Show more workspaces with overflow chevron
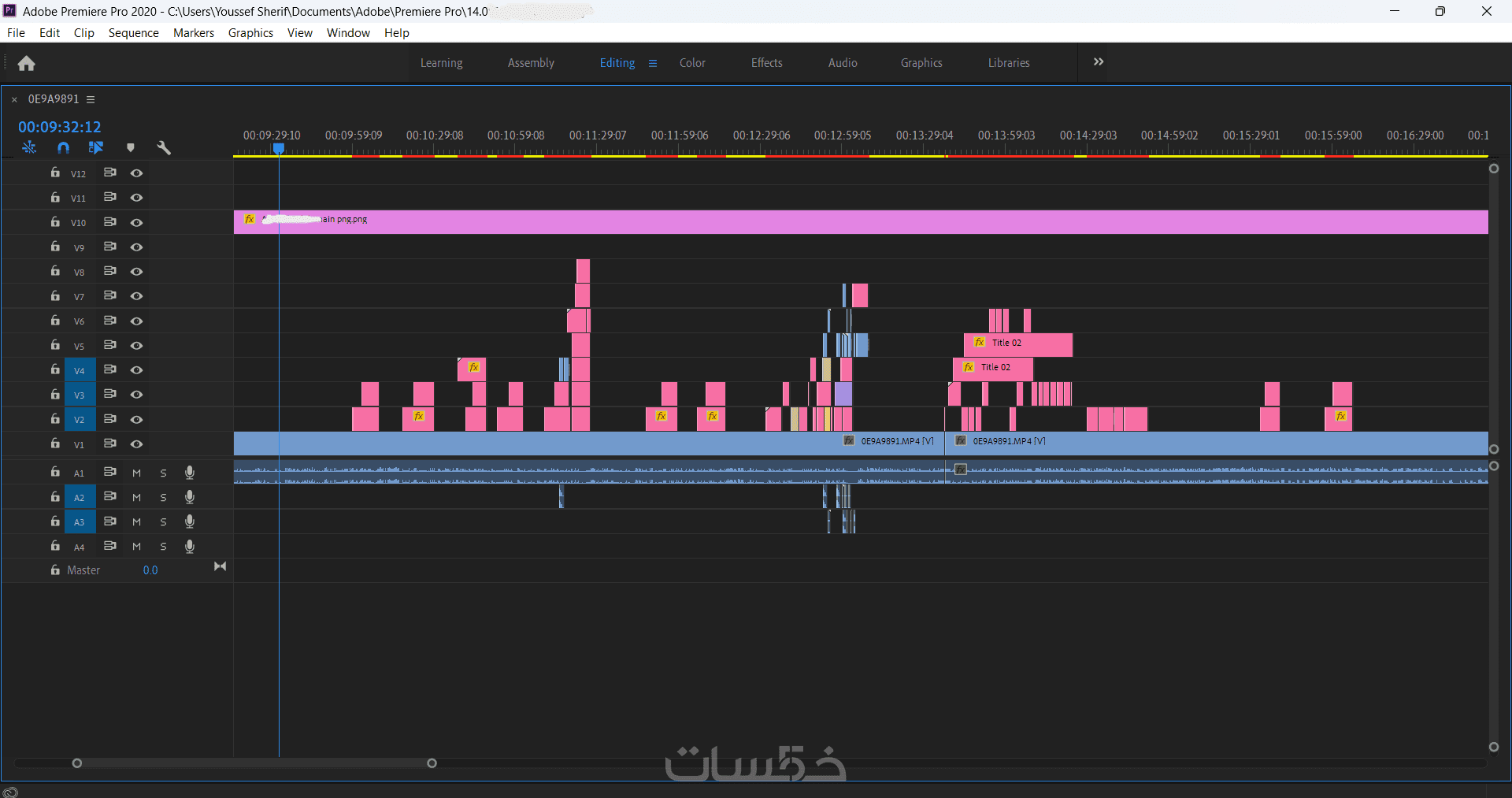1512x798 pixels. (1099, 62)
